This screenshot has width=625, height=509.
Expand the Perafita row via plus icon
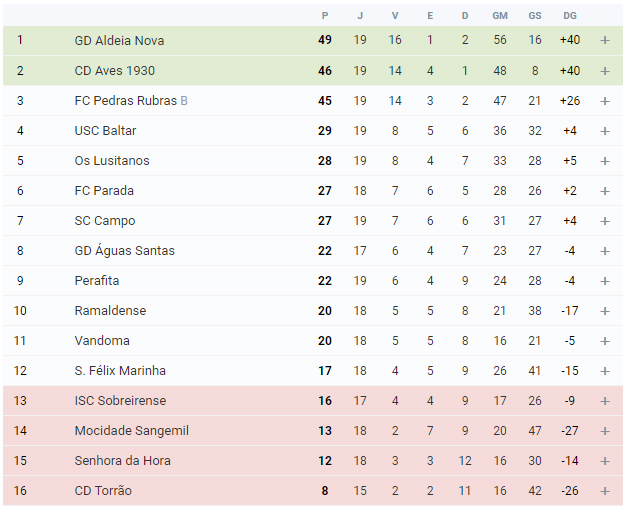point(605,281)
